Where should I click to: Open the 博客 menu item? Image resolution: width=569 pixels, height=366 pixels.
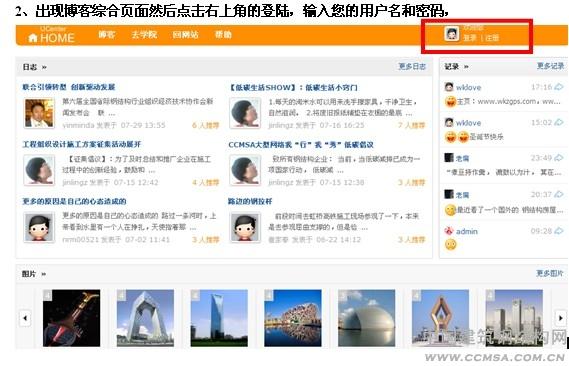tap(106, 34)
